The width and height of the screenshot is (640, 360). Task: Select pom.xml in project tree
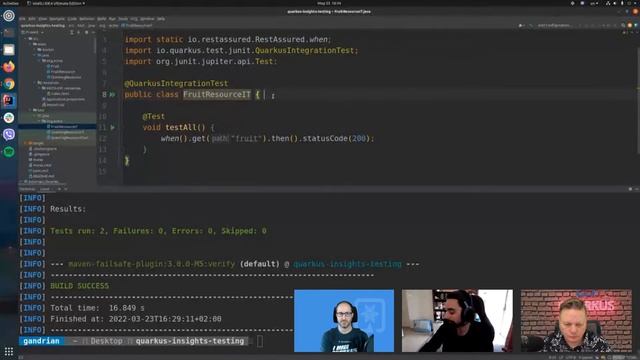(38, 171)
